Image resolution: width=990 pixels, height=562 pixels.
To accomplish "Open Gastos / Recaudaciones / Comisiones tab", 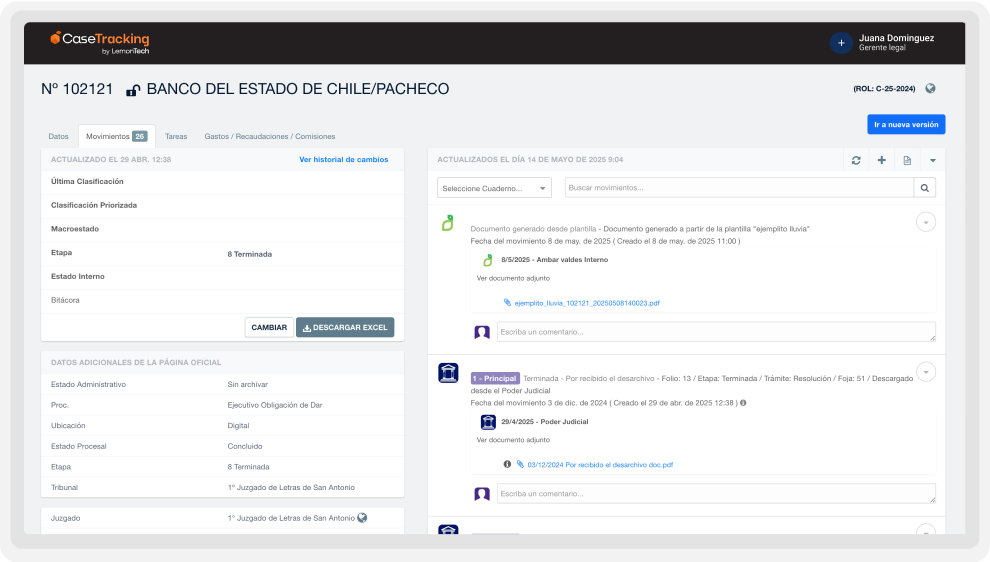I will (x=269, y=136).
